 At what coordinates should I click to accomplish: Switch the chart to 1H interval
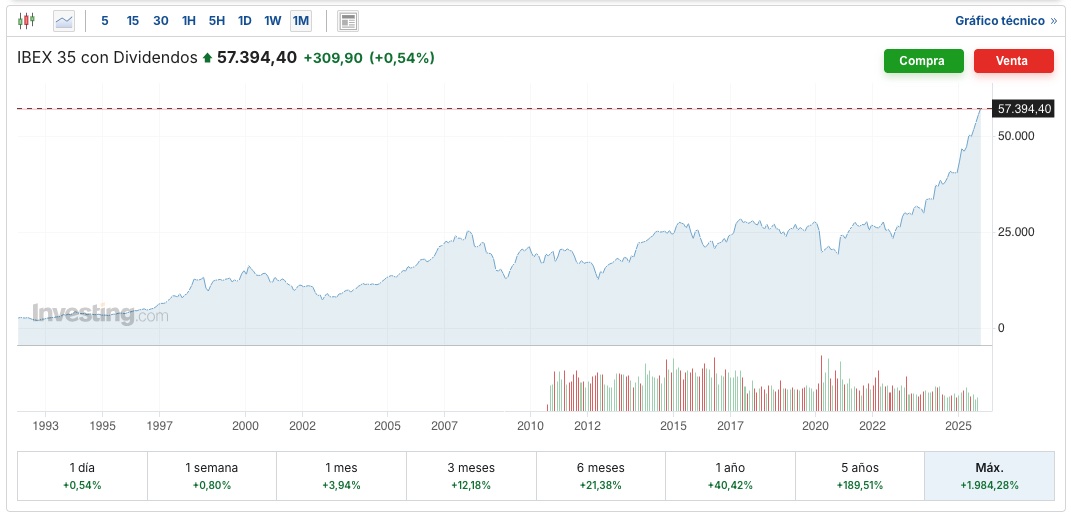point(189,20)
